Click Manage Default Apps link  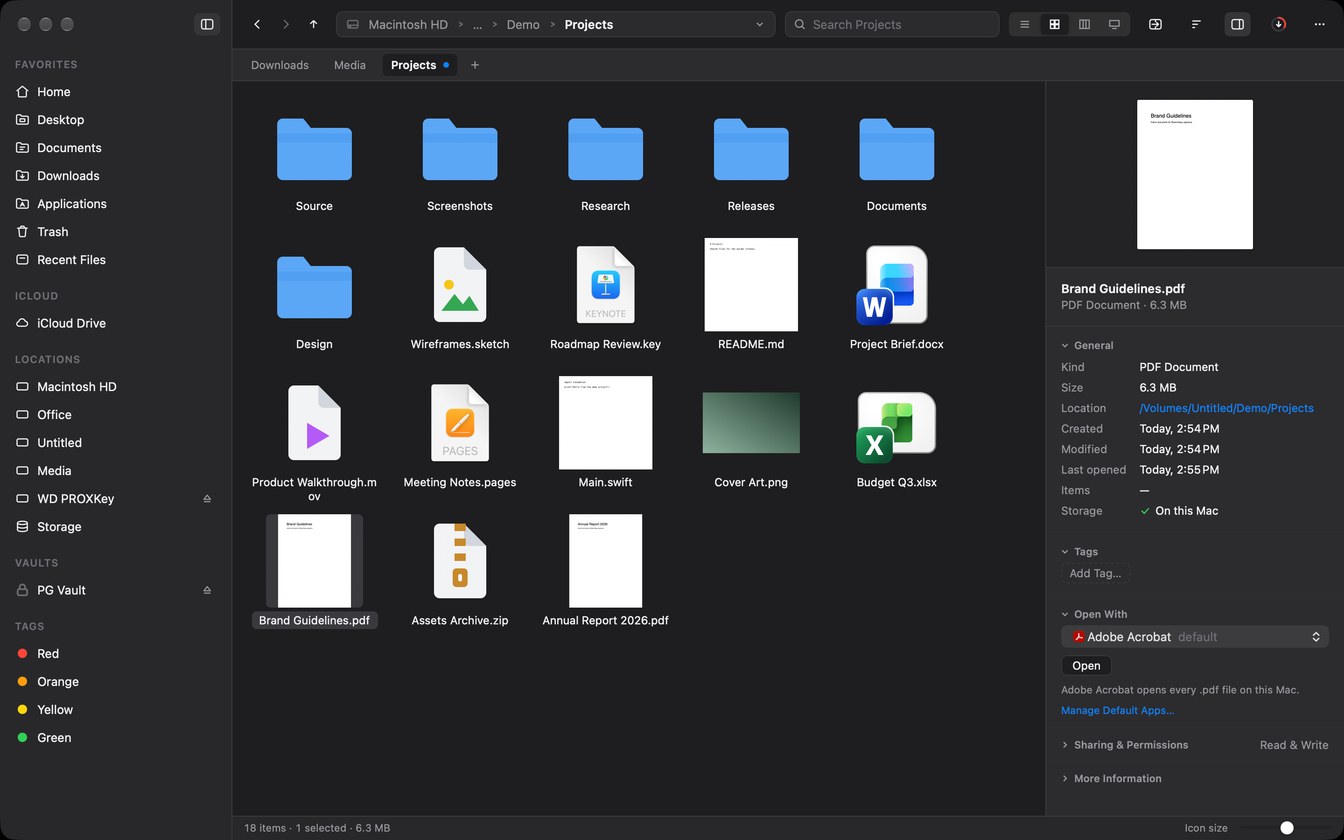pos(1117,711)
